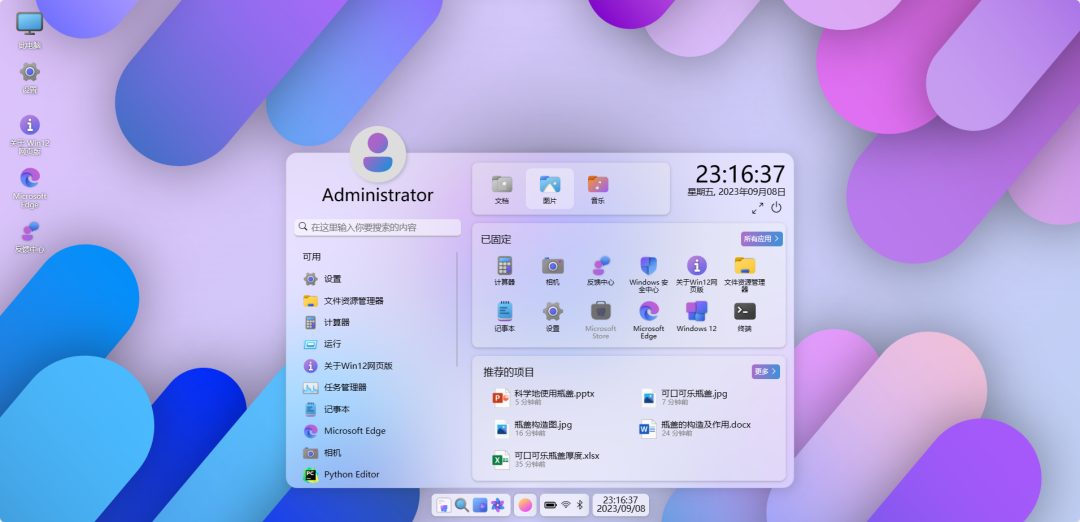Viewport: 1080px width, 522px height.
Task: Select 设置 icon on the desktop
Action: tap(30, 77)
